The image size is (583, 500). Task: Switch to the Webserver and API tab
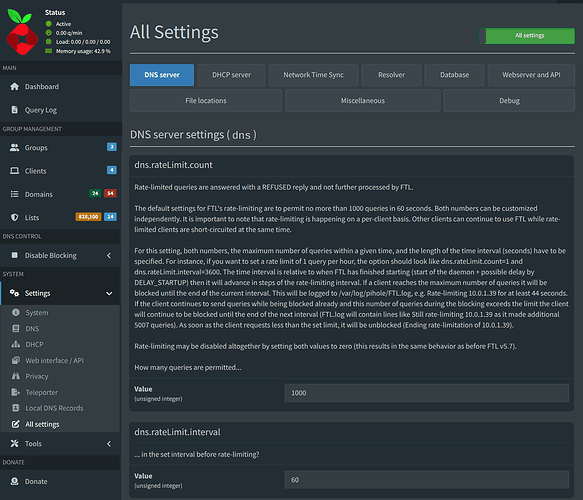[x=531, y=75]
